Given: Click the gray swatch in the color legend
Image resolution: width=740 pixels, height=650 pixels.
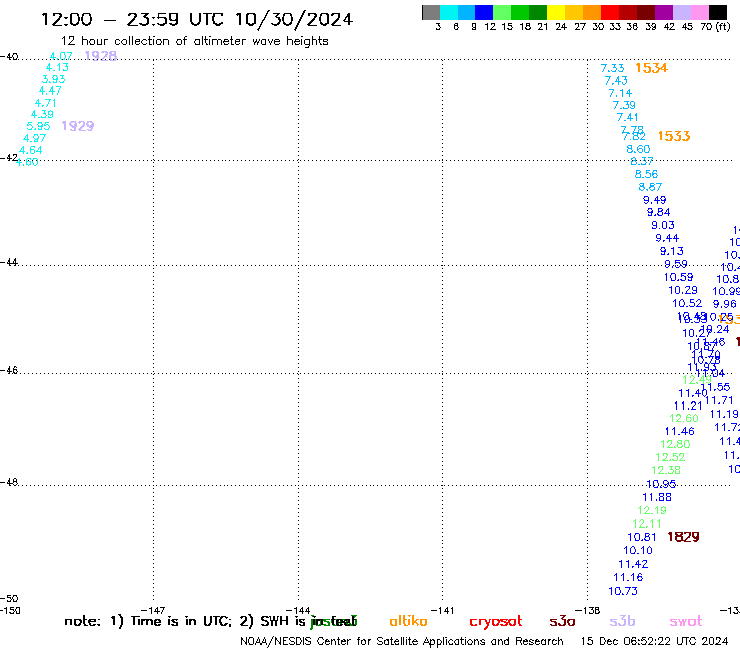Looking at the screenshot, I should 431,12.
